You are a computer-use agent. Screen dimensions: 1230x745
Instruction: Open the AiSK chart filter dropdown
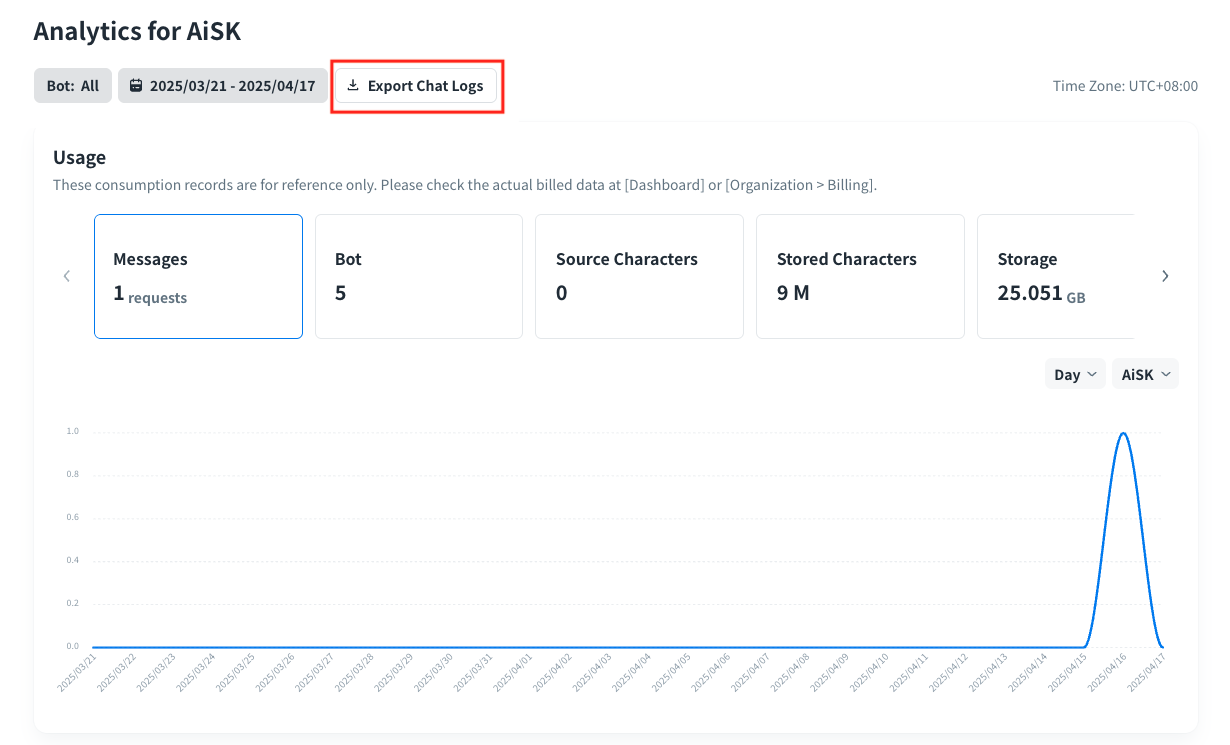1145,374
